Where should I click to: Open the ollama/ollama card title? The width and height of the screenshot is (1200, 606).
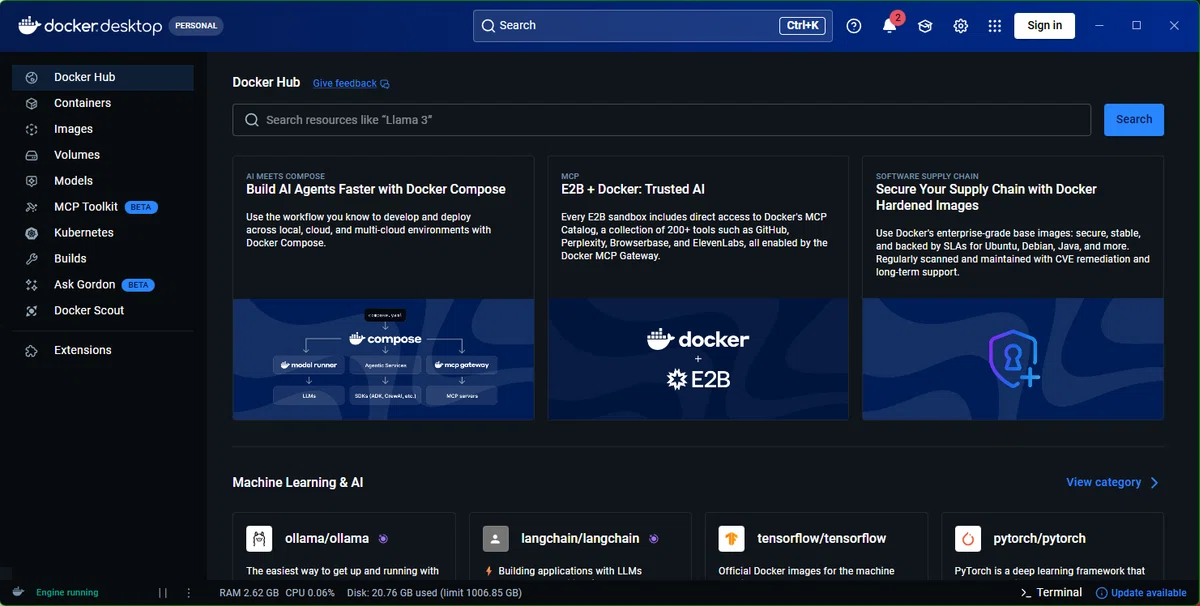[x=327, y=538]
